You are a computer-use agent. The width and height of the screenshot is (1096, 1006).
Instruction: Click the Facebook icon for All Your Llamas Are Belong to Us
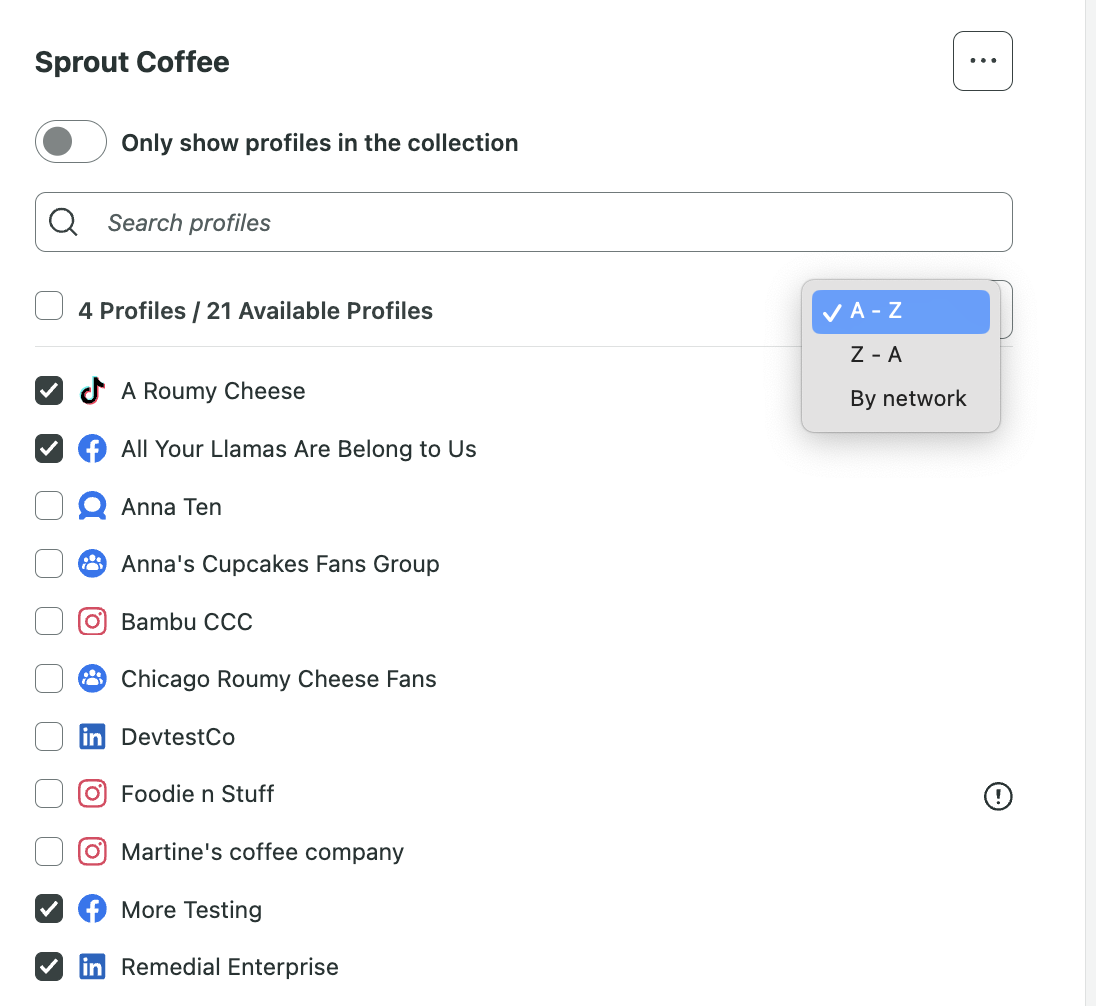point(92,448)
